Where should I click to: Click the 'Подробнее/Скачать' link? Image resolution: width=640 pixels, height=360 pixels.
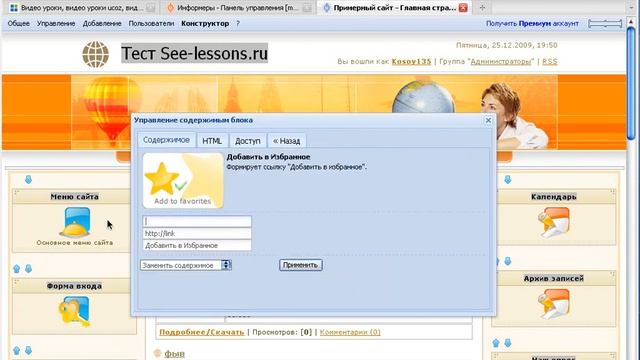[x=202, y=332]
